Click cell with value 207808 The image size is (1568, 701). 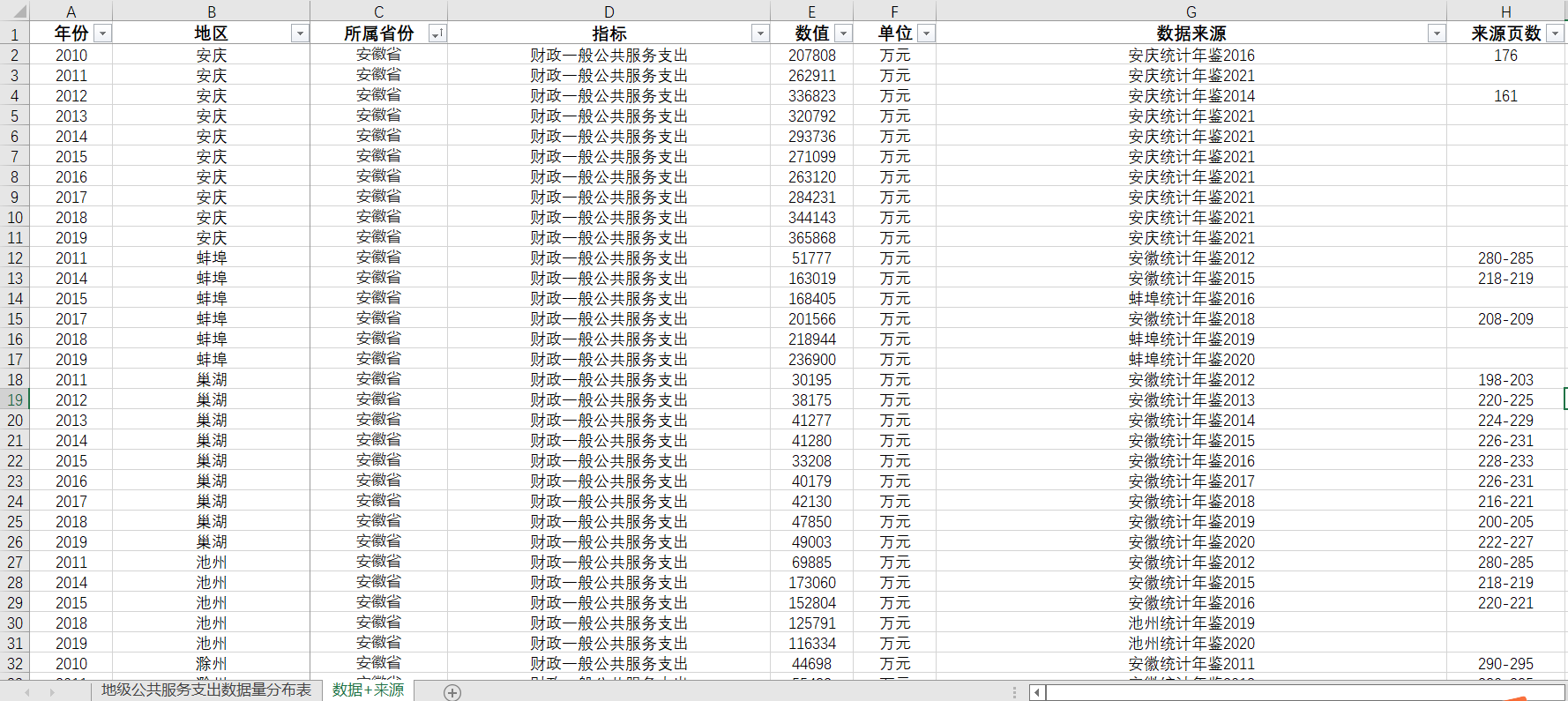coord(812,56)
